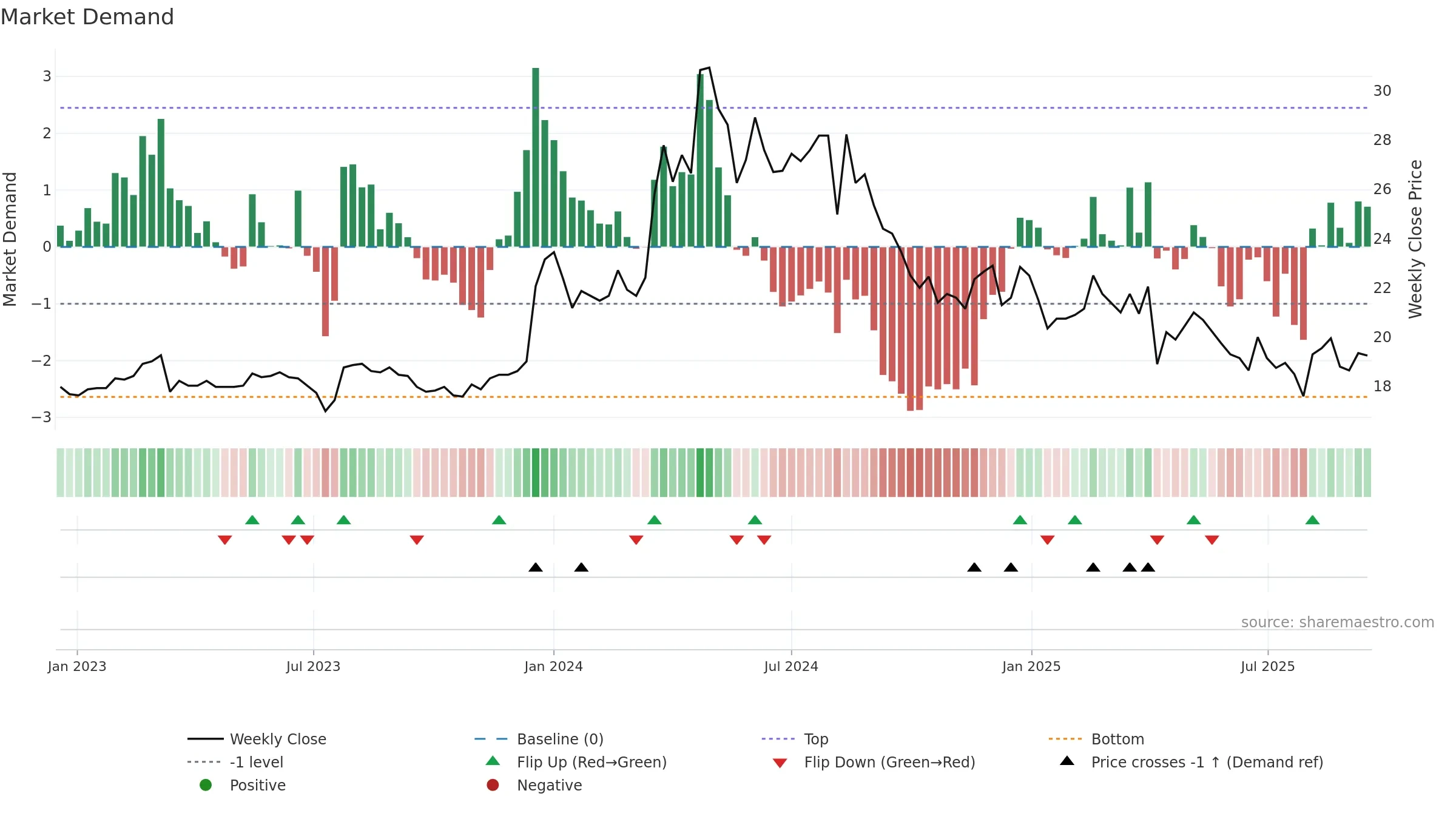This screenshot has width=1456, height=819.
Task: Click the price line peak above 30
Action: (x=709, y=68)
